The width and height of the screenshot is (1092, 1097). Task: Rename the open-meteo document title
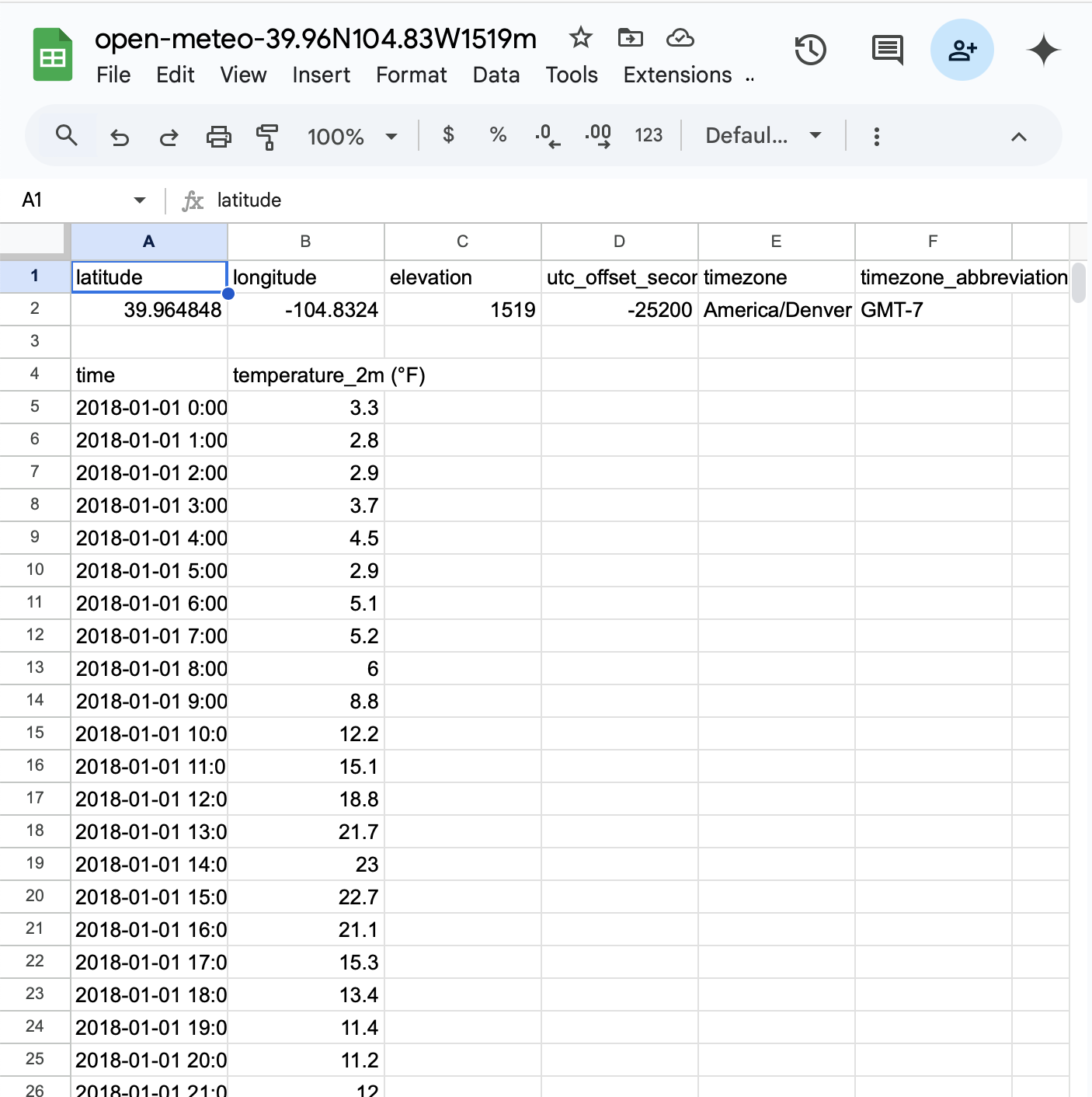pos(315,39)
